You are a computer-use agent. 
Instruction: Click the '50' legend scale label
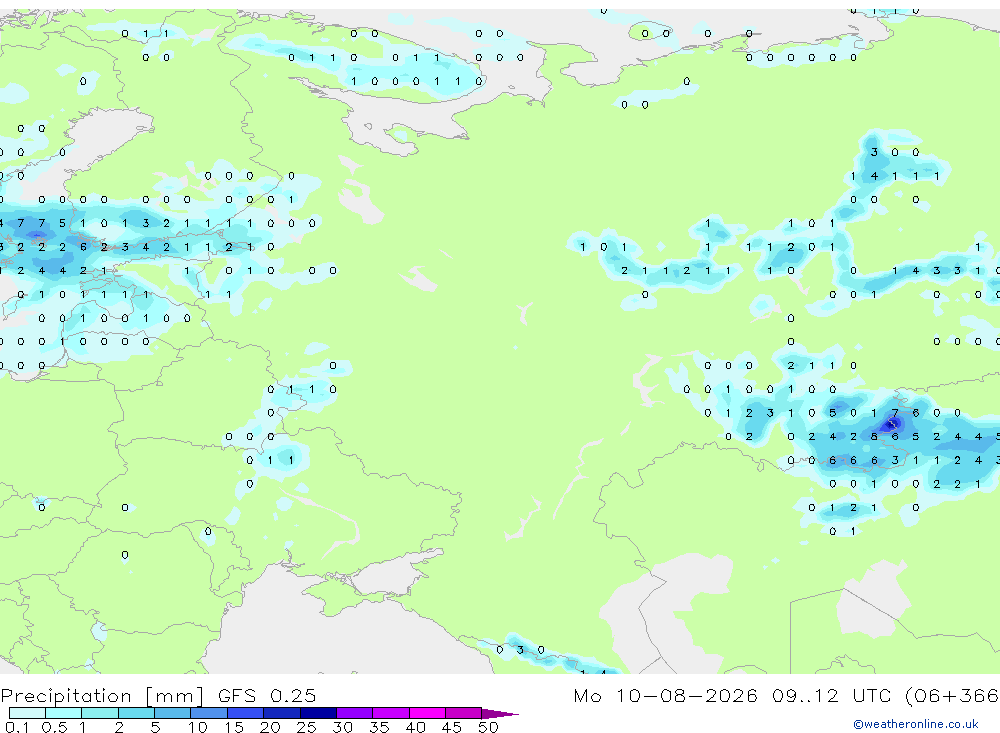488,727
